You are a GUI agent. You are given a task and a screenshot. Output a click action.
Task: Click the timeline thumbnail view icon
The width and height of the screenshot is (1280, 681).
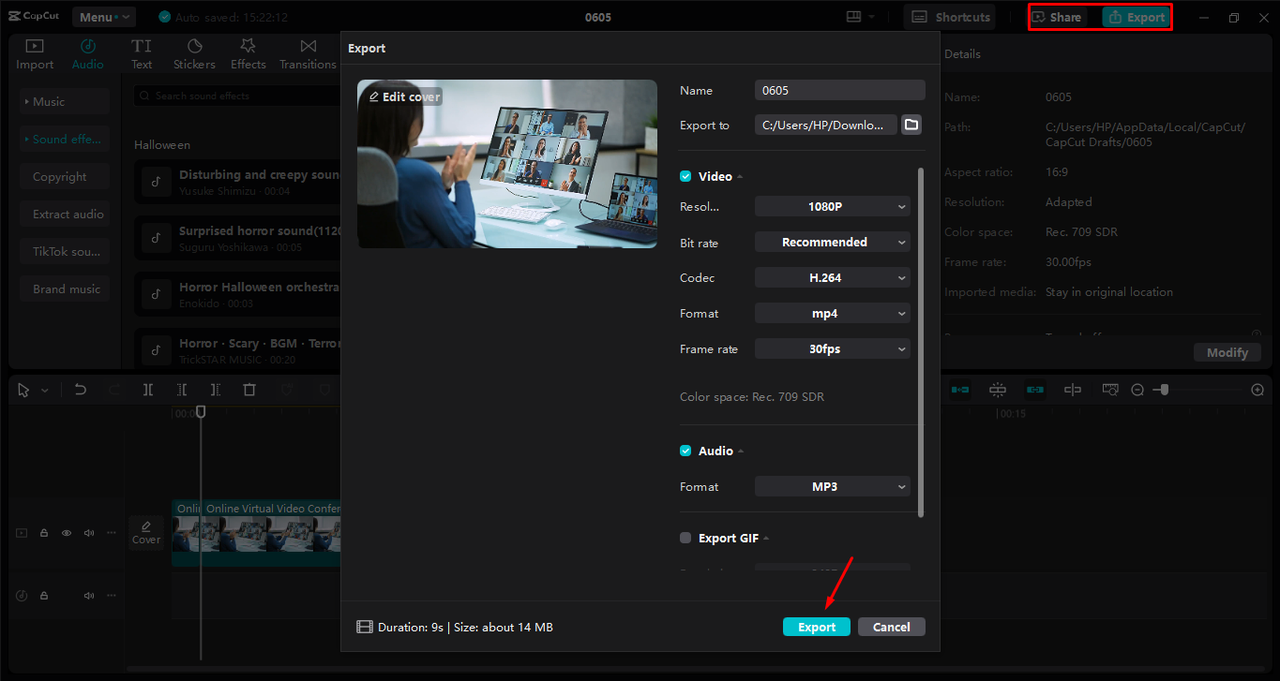tap(1110, 390)
